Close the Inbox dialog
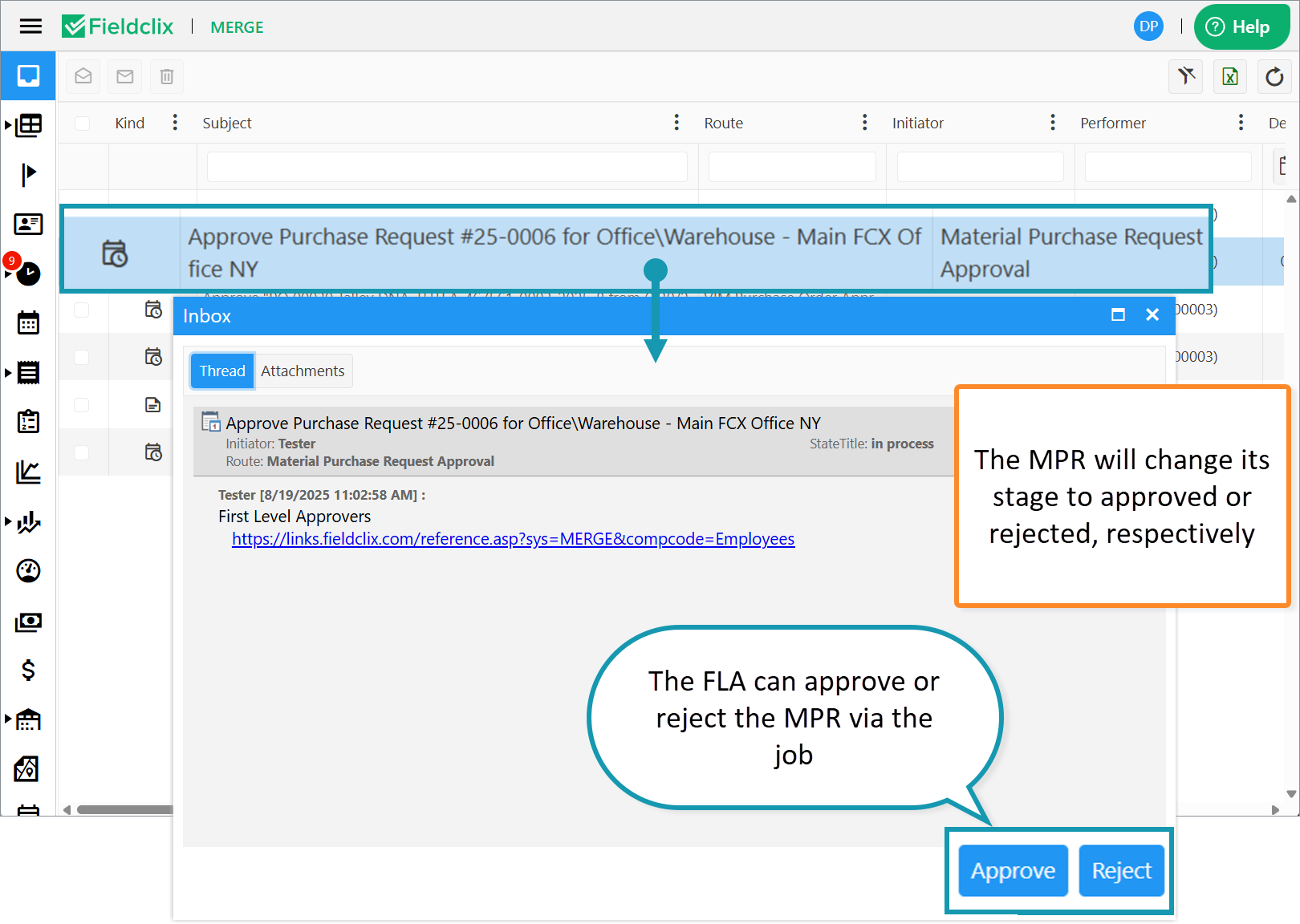The width and height of the screenshot is (1300, 924). (1152, 315)
